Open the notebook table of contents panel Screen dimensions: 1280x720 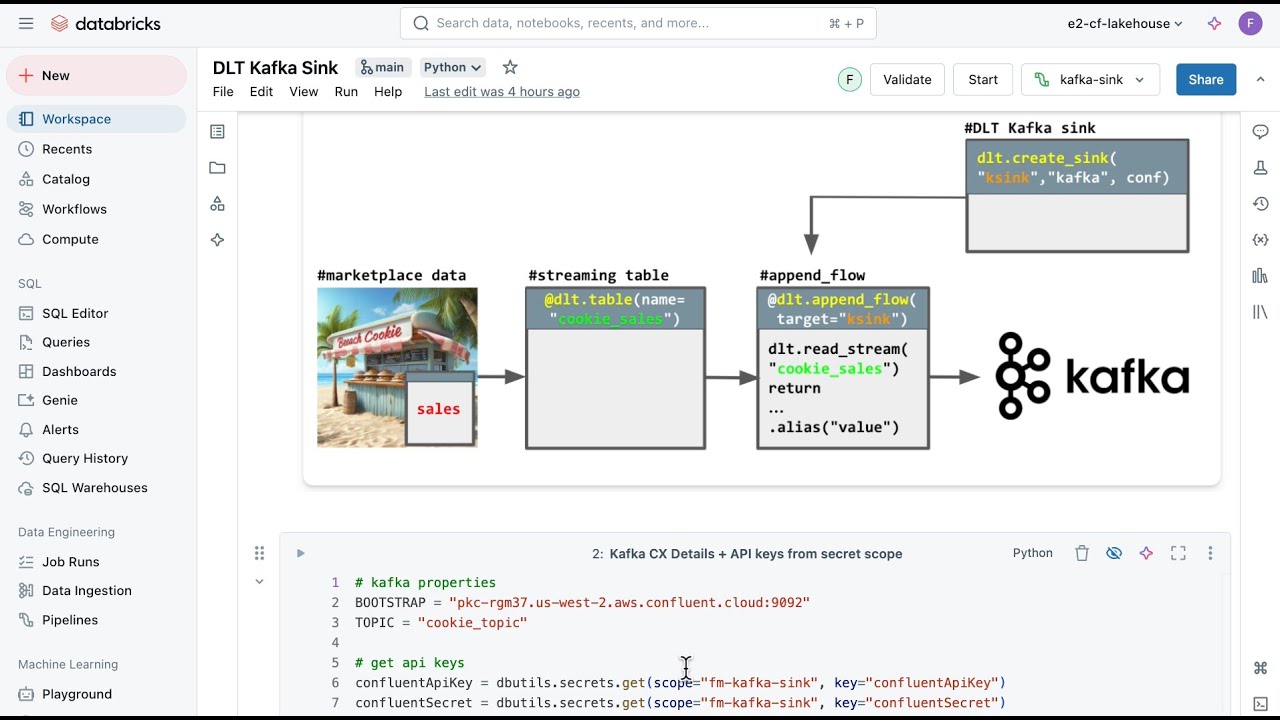coord(217,132)
